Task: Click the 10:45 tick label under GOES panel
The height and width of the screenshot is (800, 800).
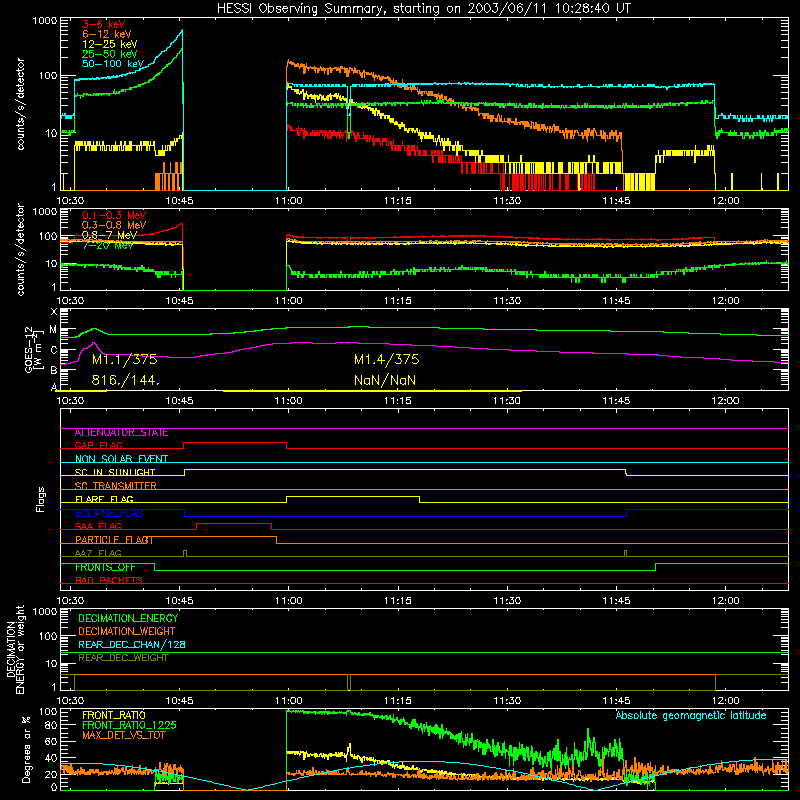Action: [179, 401]
